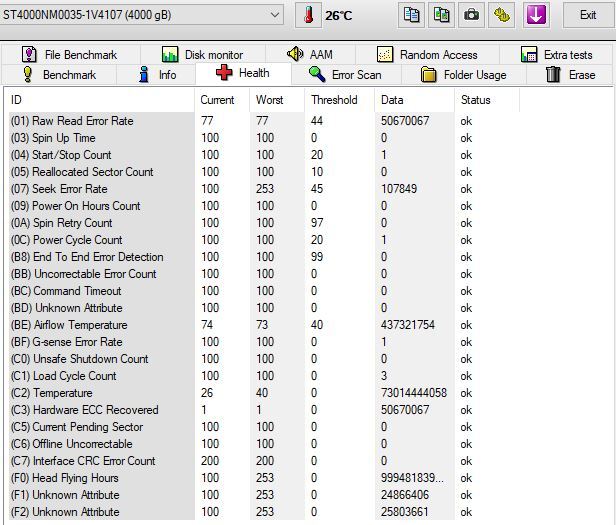The height and width of the screenshot is (525, 616).
Task: Select the Power On Hours Count row
Action: 264,206
